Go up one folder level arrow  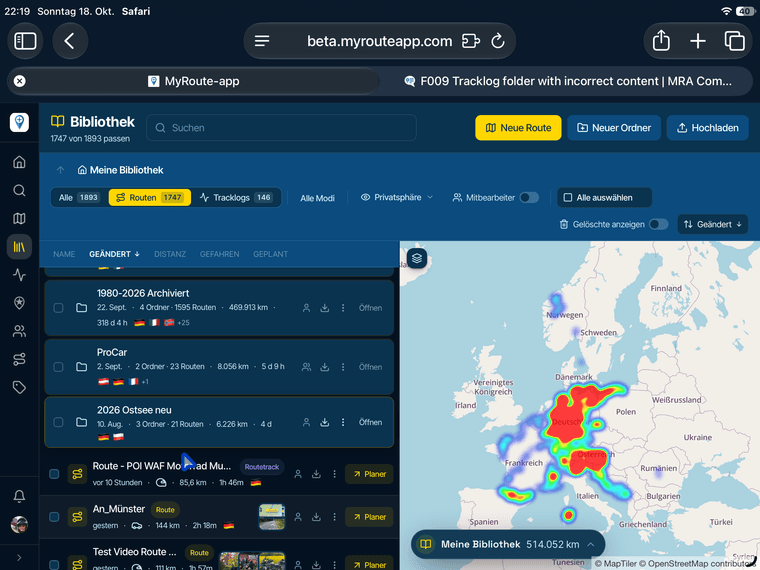[61, 170]
